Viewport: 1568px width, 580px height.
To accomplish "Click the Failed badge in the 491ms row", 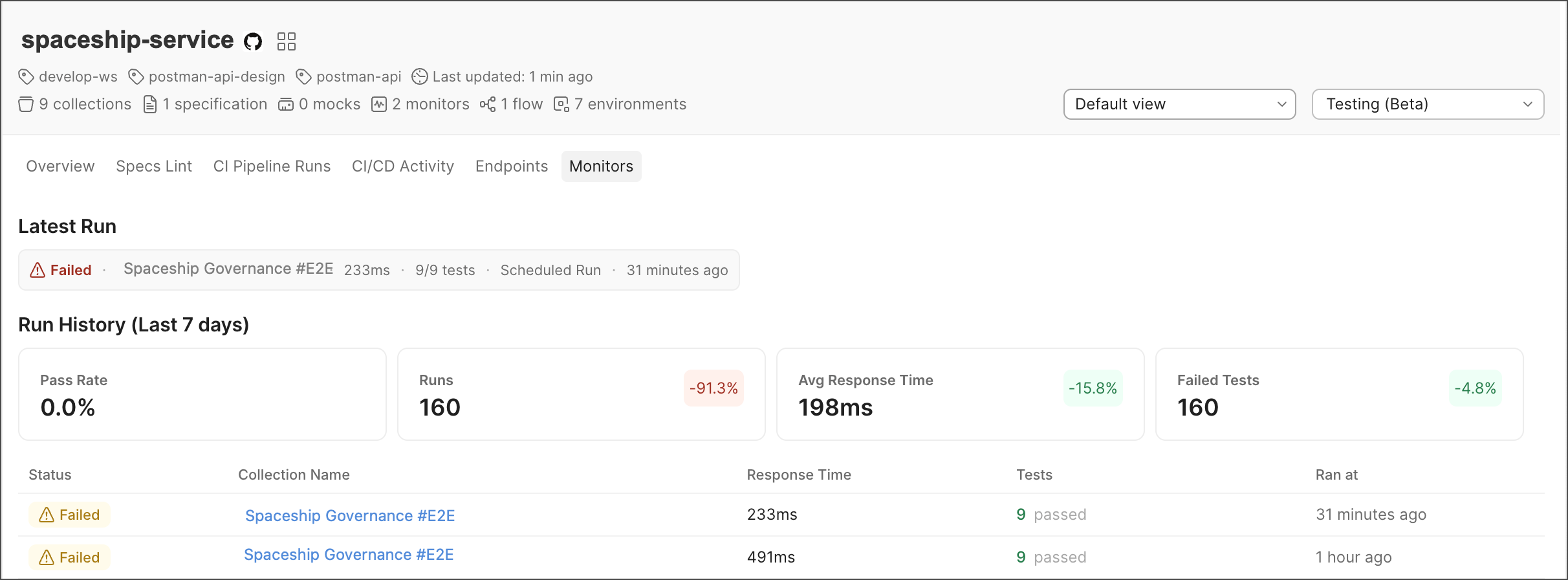I will (x=69, y=557).
